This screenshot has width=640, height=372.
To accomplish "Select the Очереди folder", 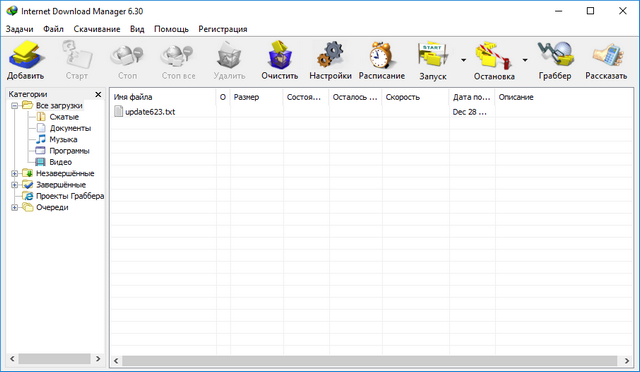I will (52, 207).
